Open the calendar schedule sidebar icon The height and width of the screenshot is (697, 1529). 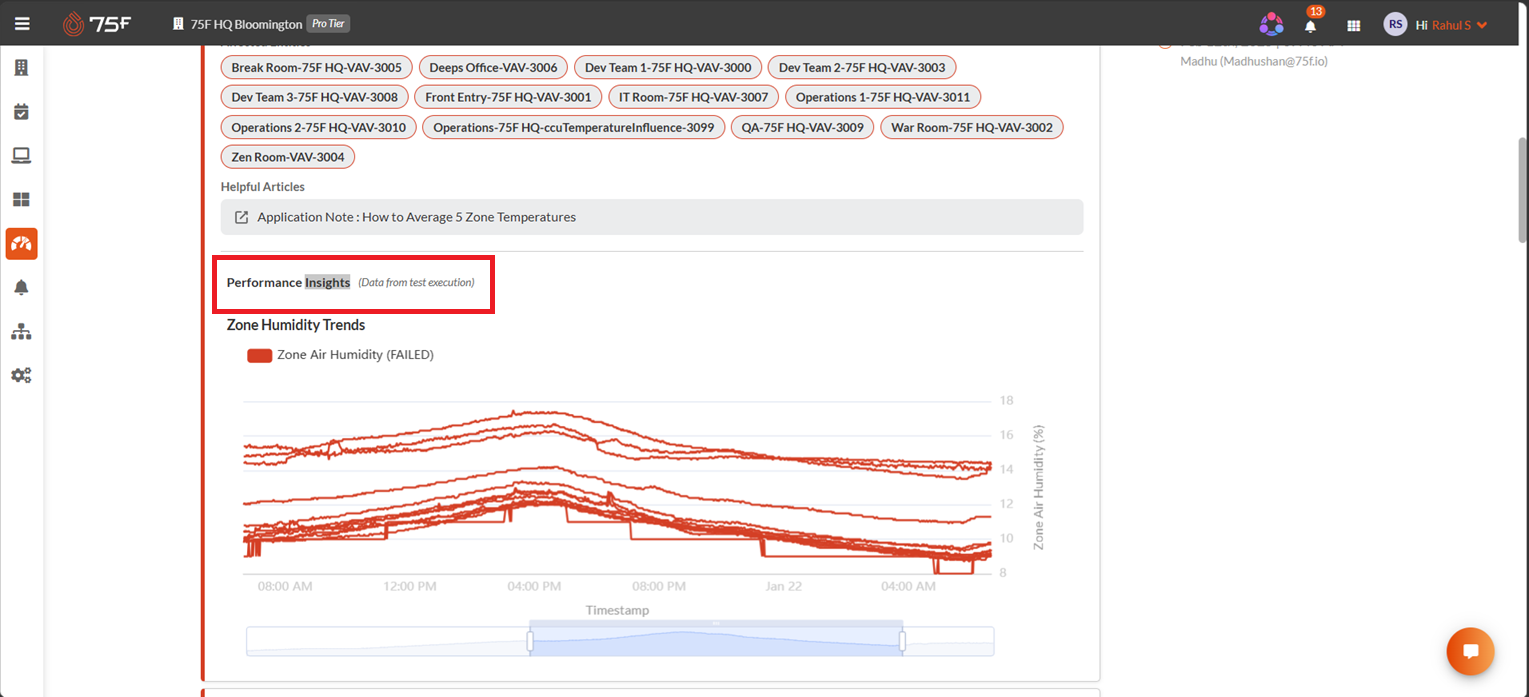point(21,112)
